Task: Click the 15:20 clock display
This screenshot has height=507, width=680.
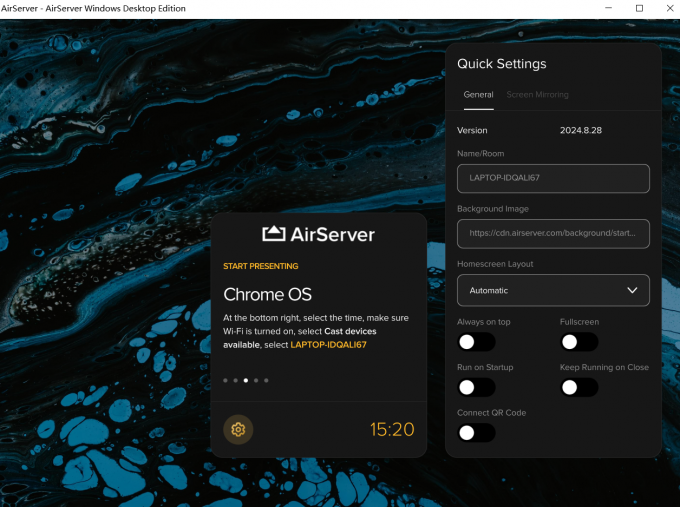Action: click(392, 429)
